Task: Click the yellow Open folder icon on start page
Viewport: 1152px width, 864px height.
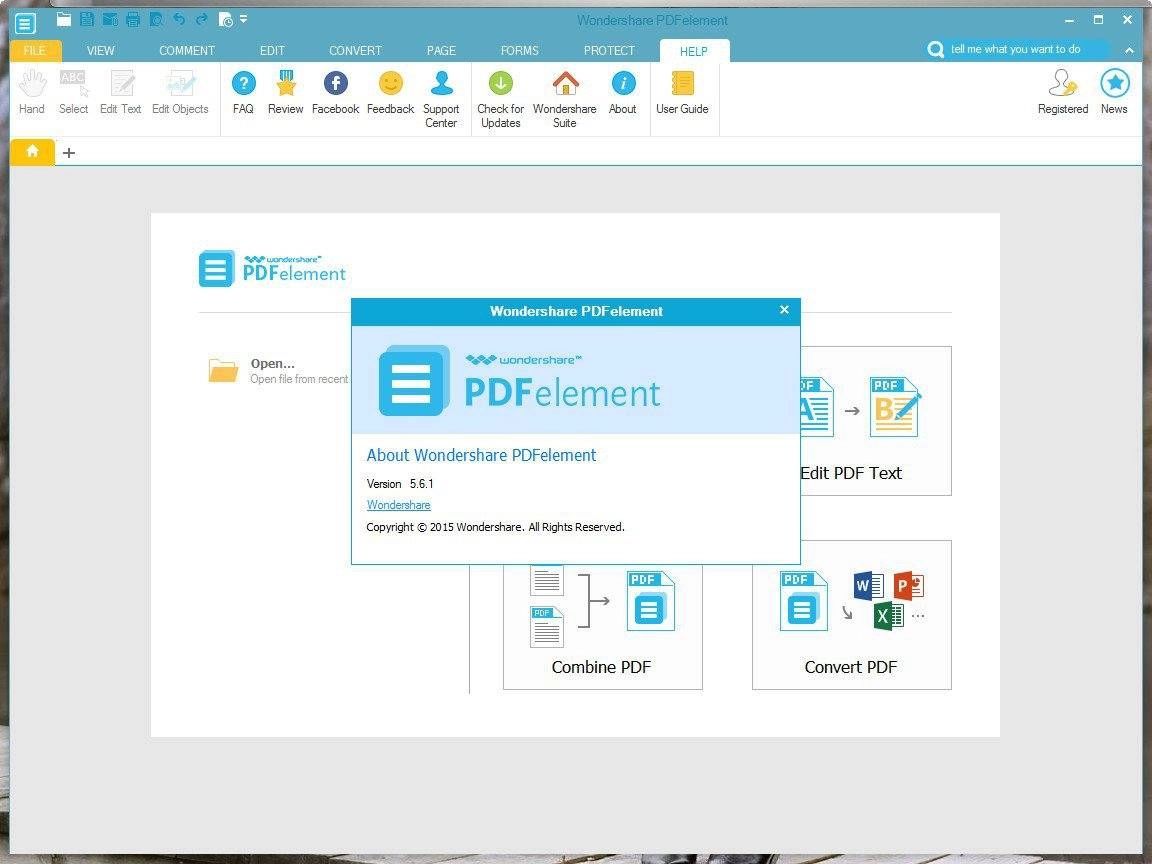Action: [223, 371]
